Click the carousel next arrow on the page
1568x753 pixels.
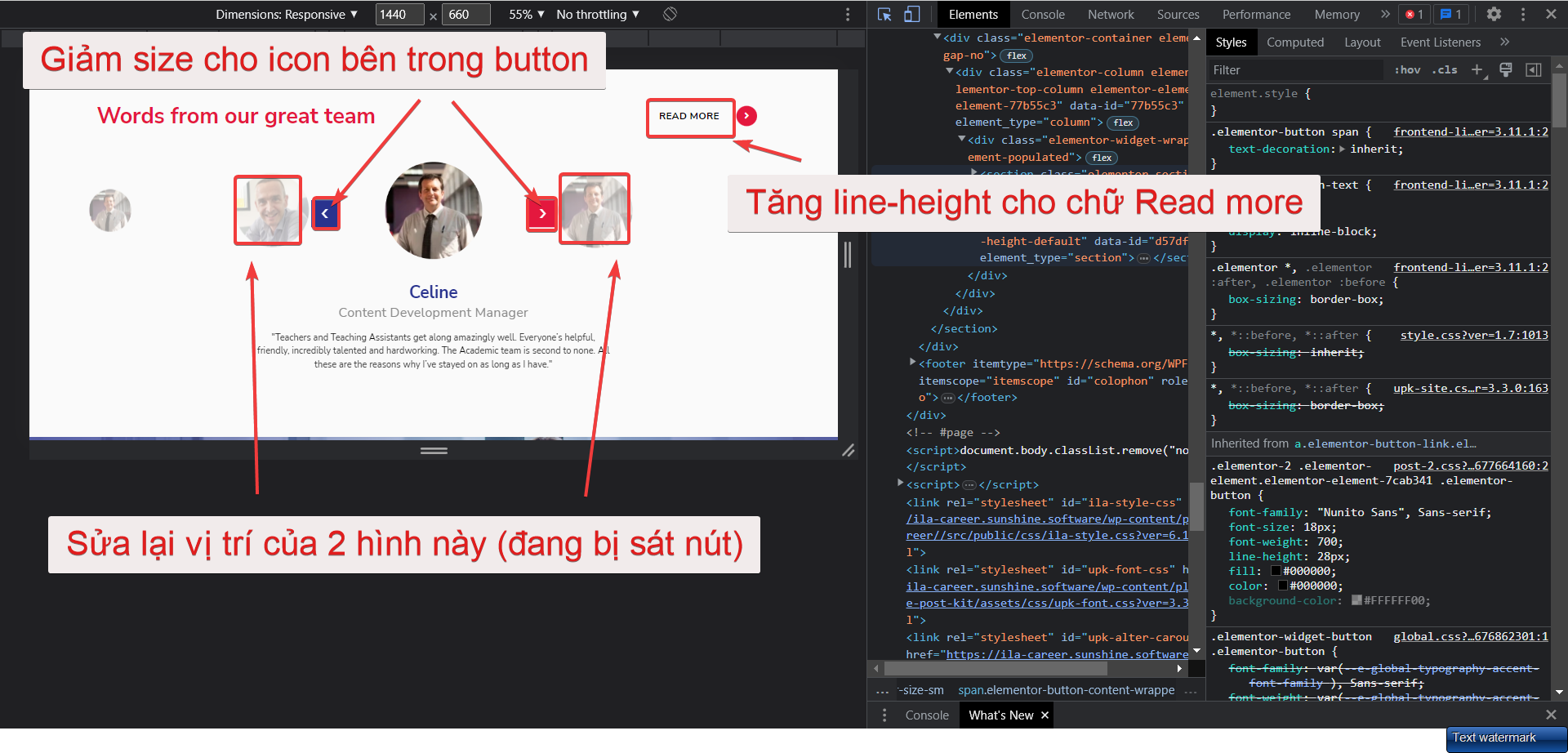pyautogui.click(x=542, y=214)
